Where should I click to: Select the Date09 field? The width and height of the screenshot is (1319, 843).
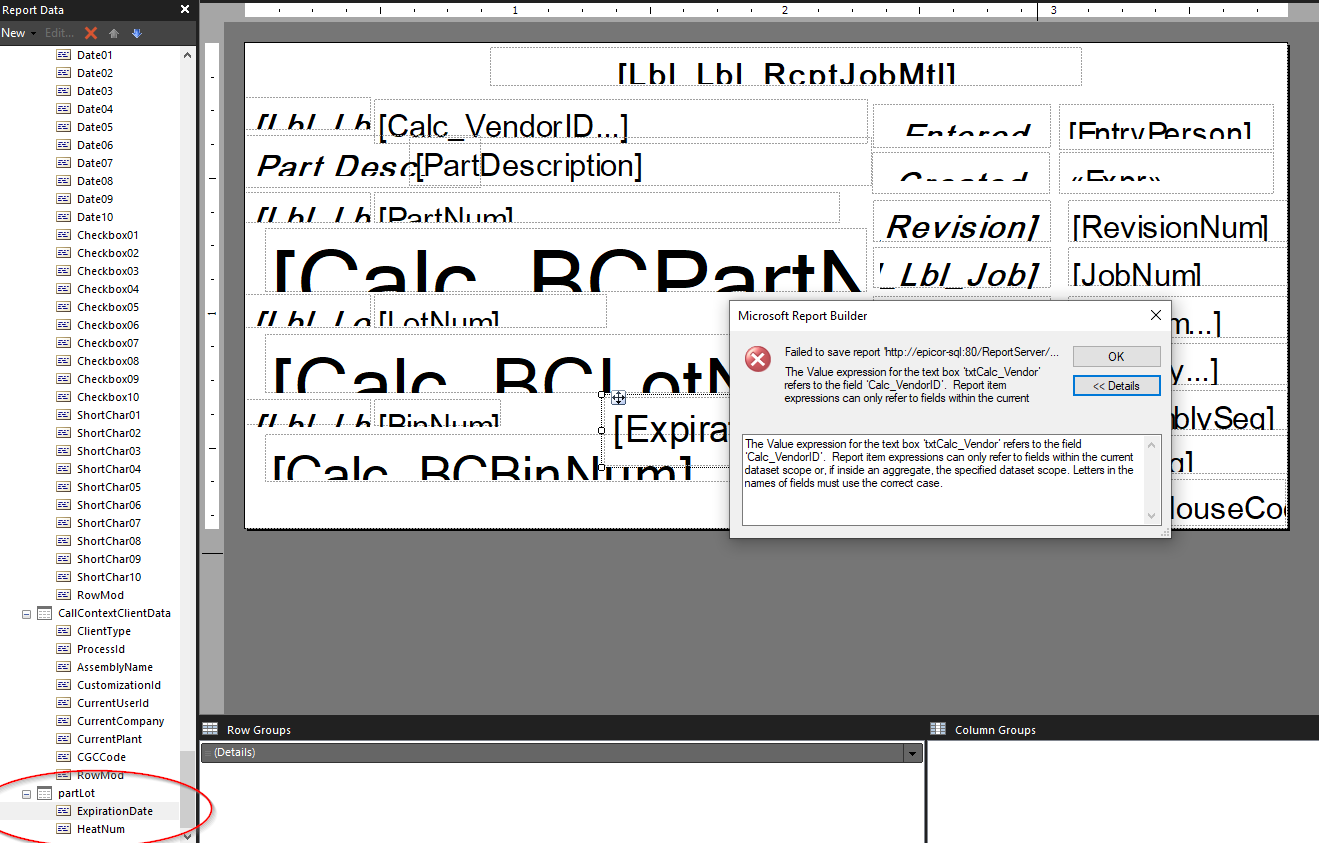click(95, 199)
